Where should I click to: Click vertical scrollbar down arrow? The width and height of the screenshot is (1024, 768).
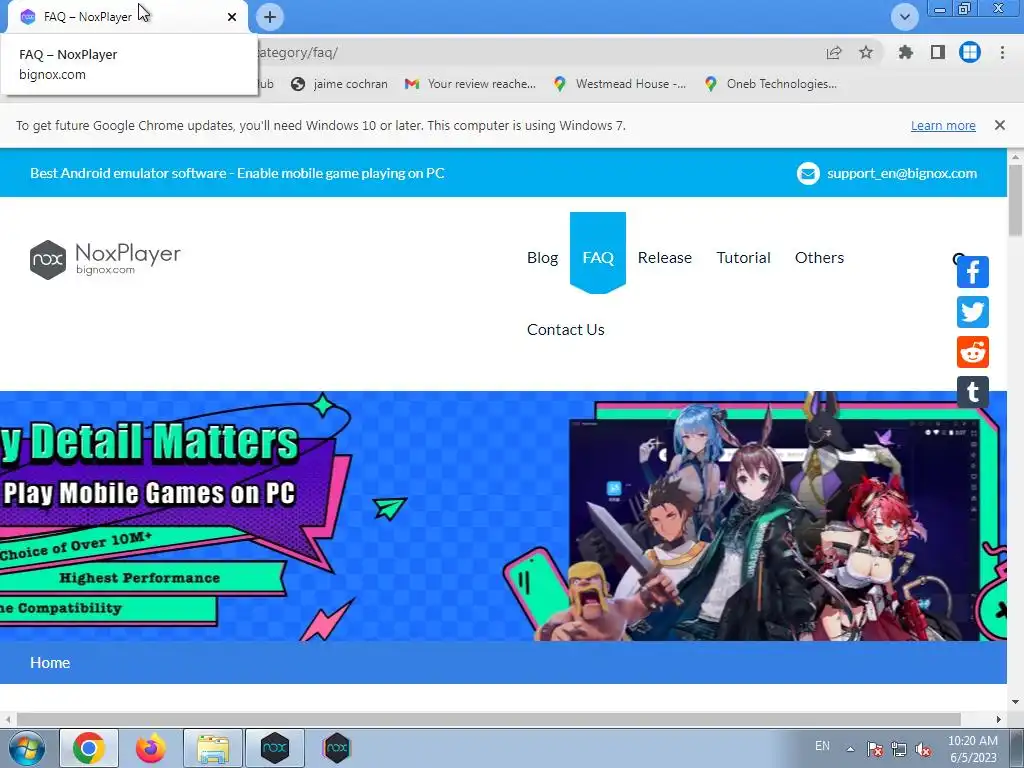[1016, 702]
